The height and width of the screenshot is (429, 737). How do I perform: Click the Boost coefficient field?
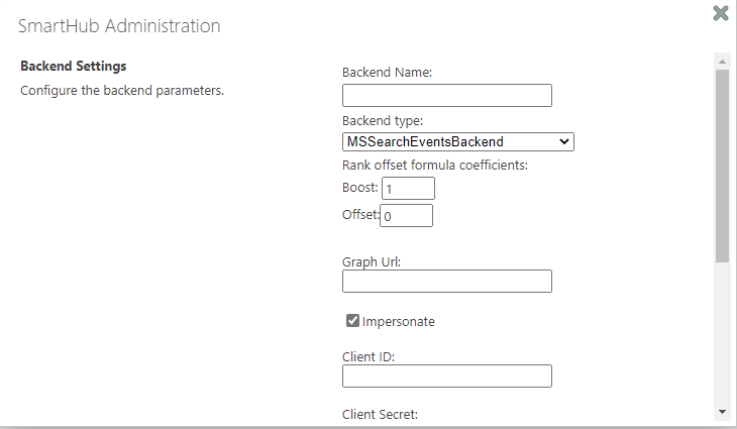(x=409, y=188)
